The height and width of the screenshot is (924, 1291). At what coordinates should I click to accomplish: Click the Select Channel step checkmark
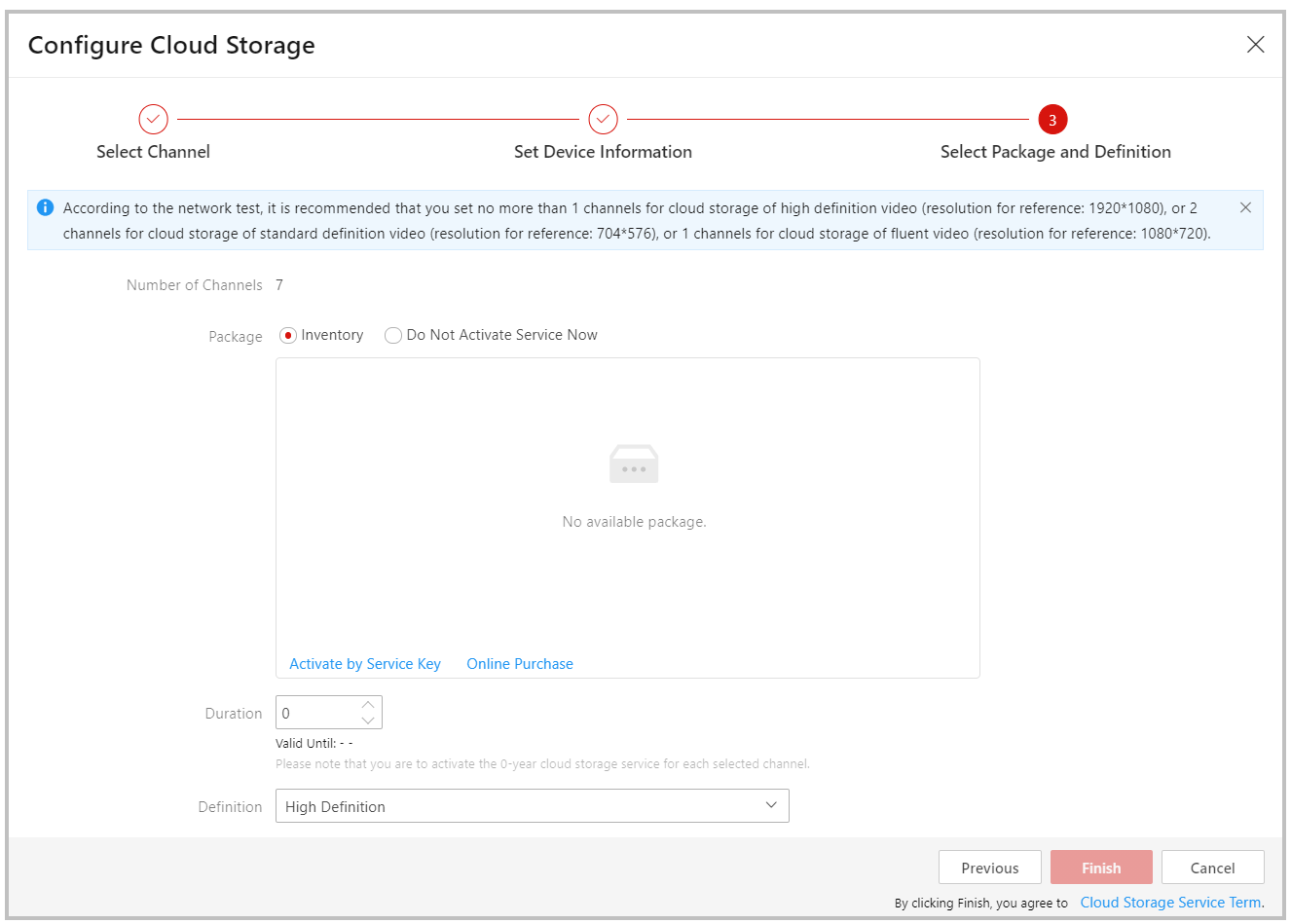153,120
